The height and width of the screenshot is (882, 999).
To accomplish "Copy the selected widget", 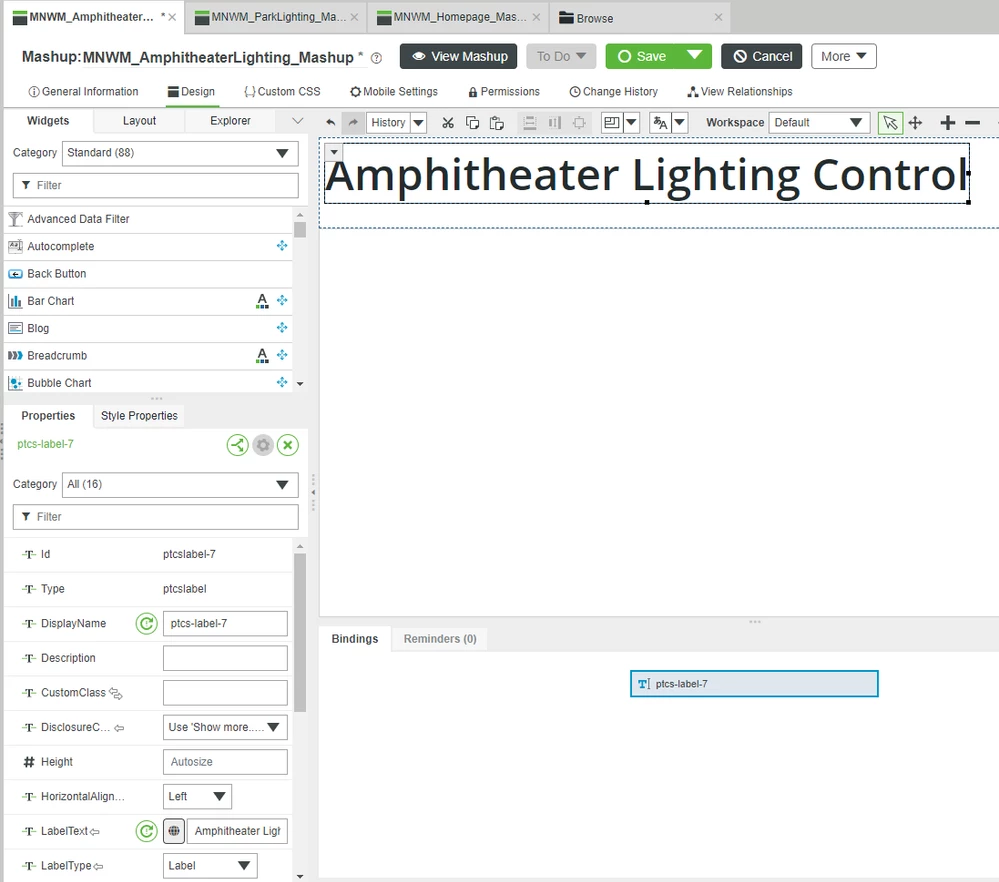I will pos(472,122).
